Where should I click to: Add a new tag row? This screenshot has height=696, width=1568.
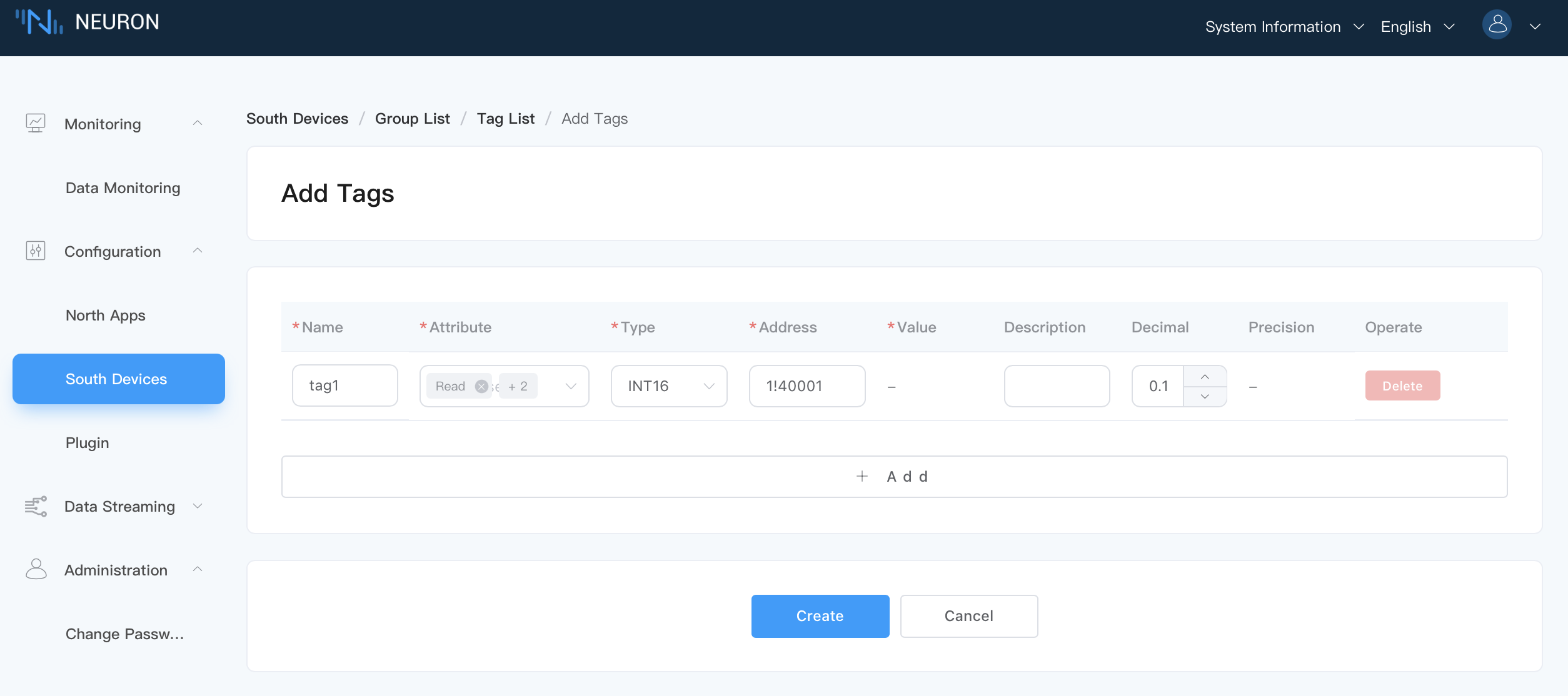pyautogui.click(x=894, y=477)
